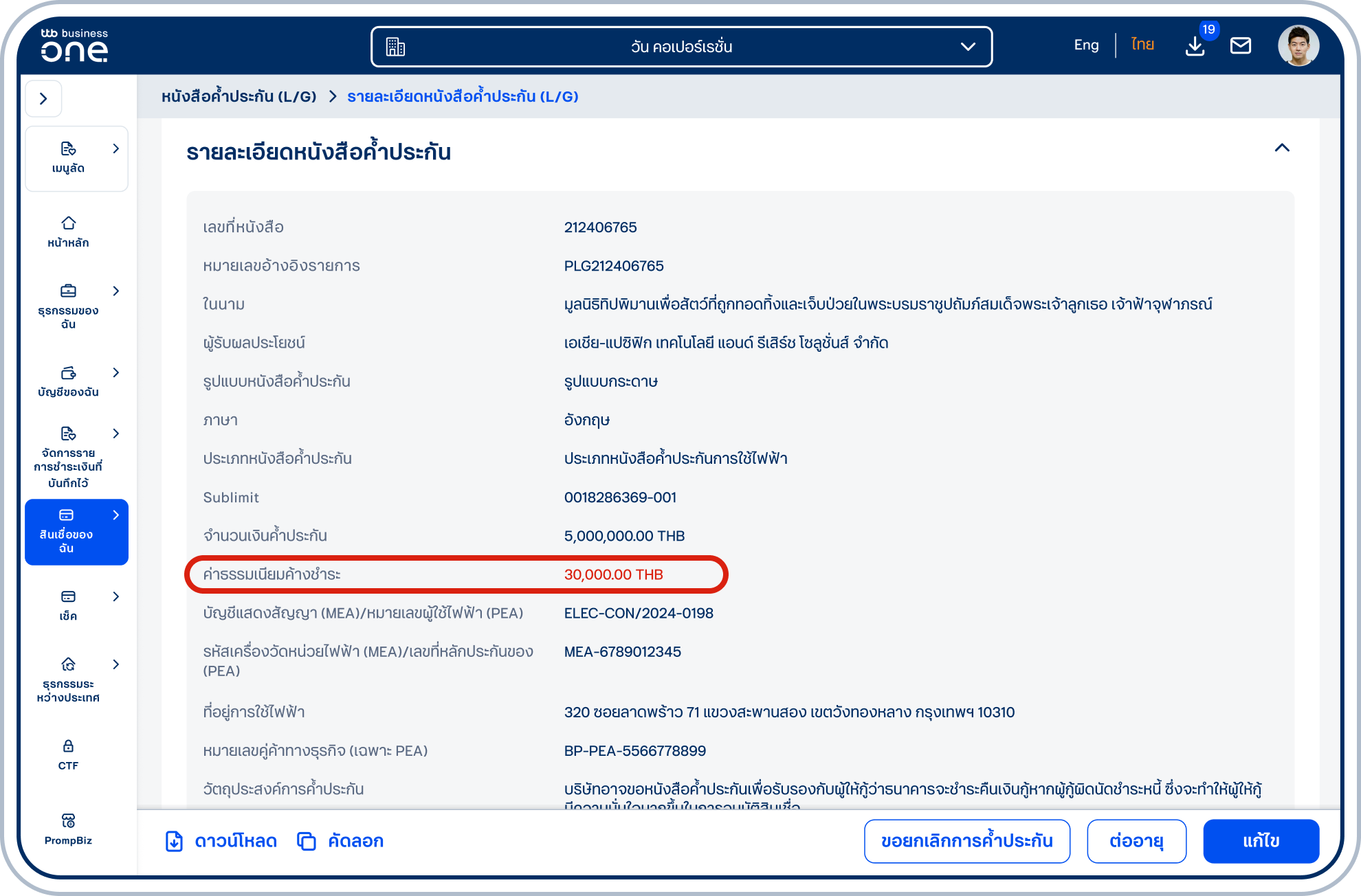Go to หนังสือค้ำประกัน (L/G) breadcrumb
1361x896 pixels.
click(x=239, y=96)
